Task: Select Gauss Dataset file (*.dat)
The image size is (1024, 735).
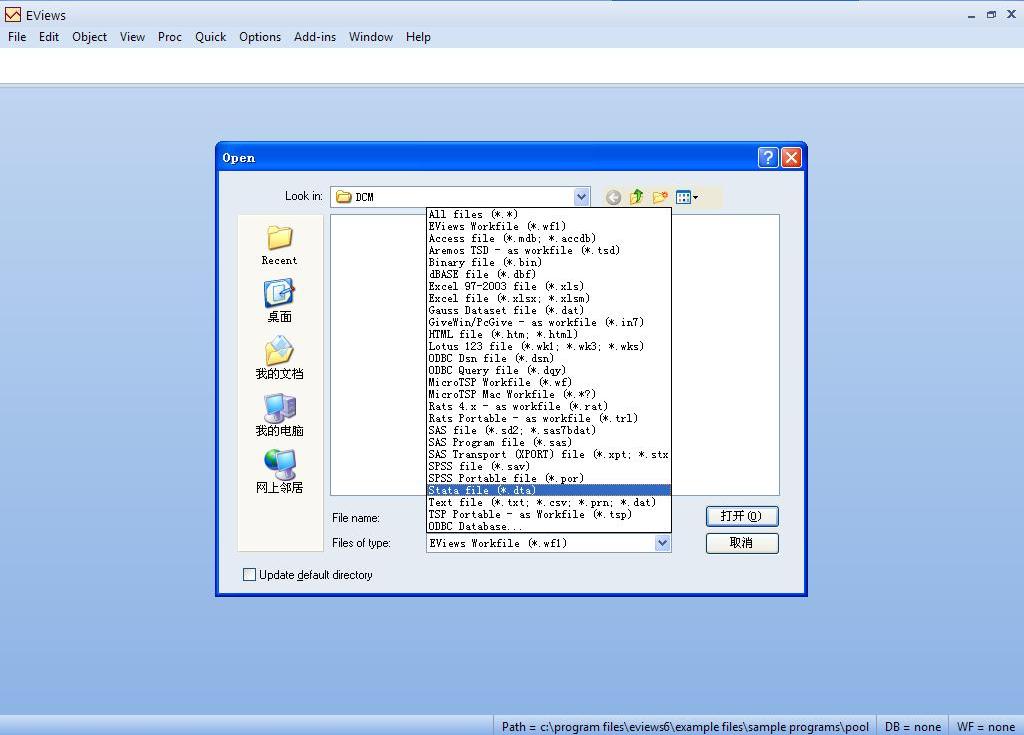Action: click(x=549, y=310)
